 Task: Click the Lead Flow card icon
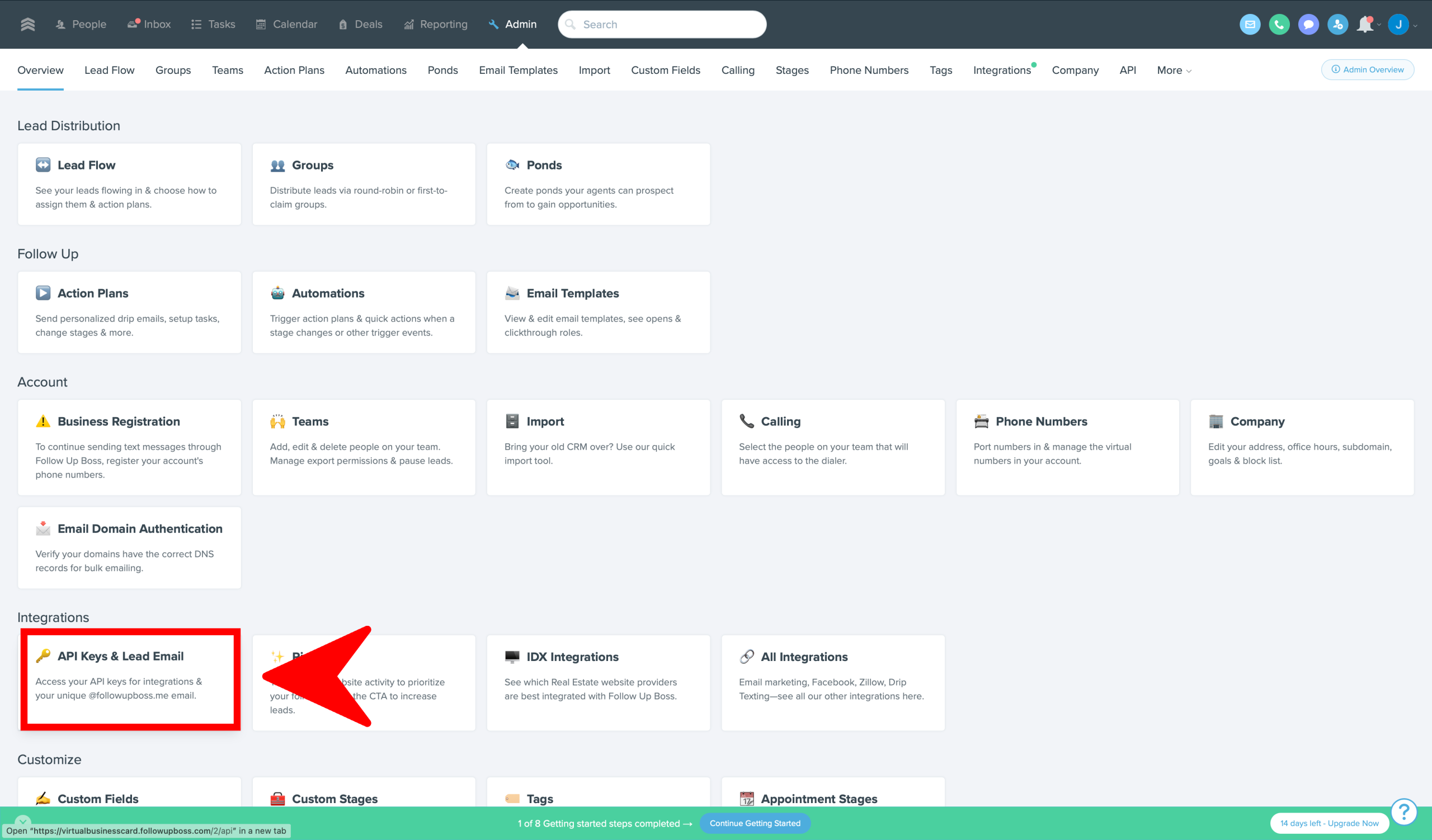43,165
